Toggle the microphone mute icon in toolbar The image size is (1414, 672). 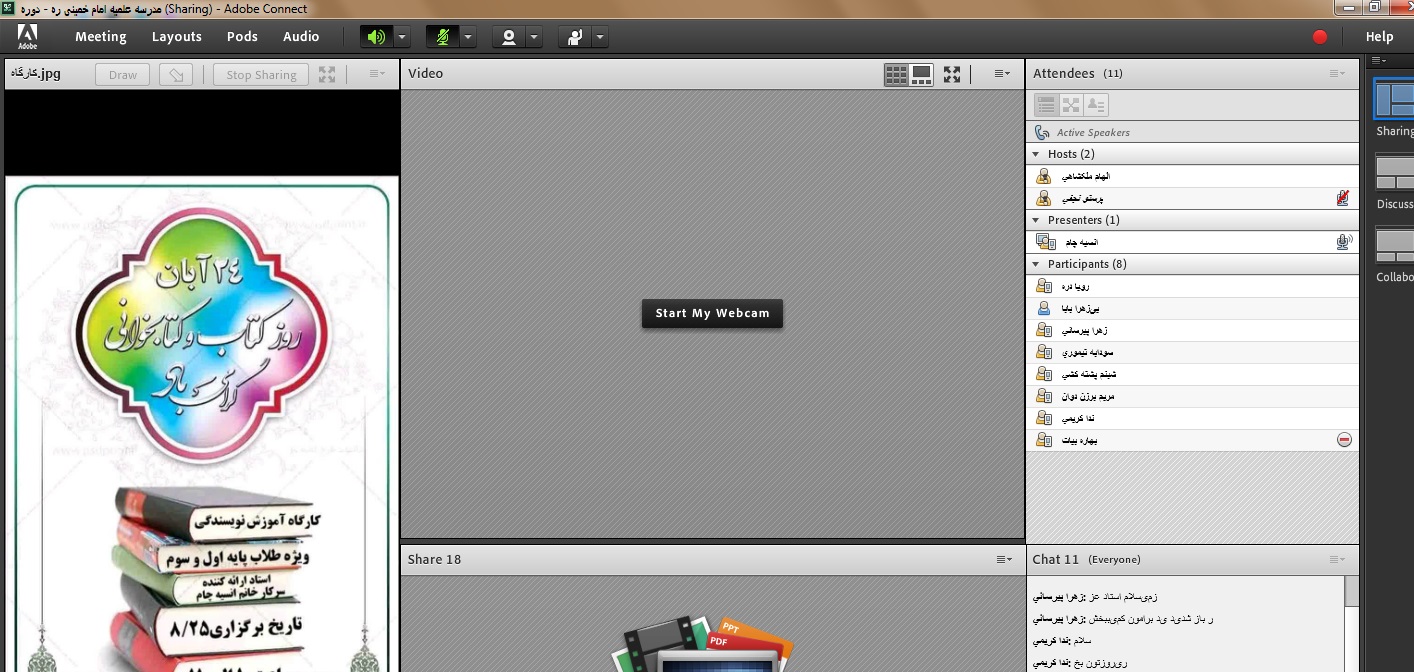(442, 37)
